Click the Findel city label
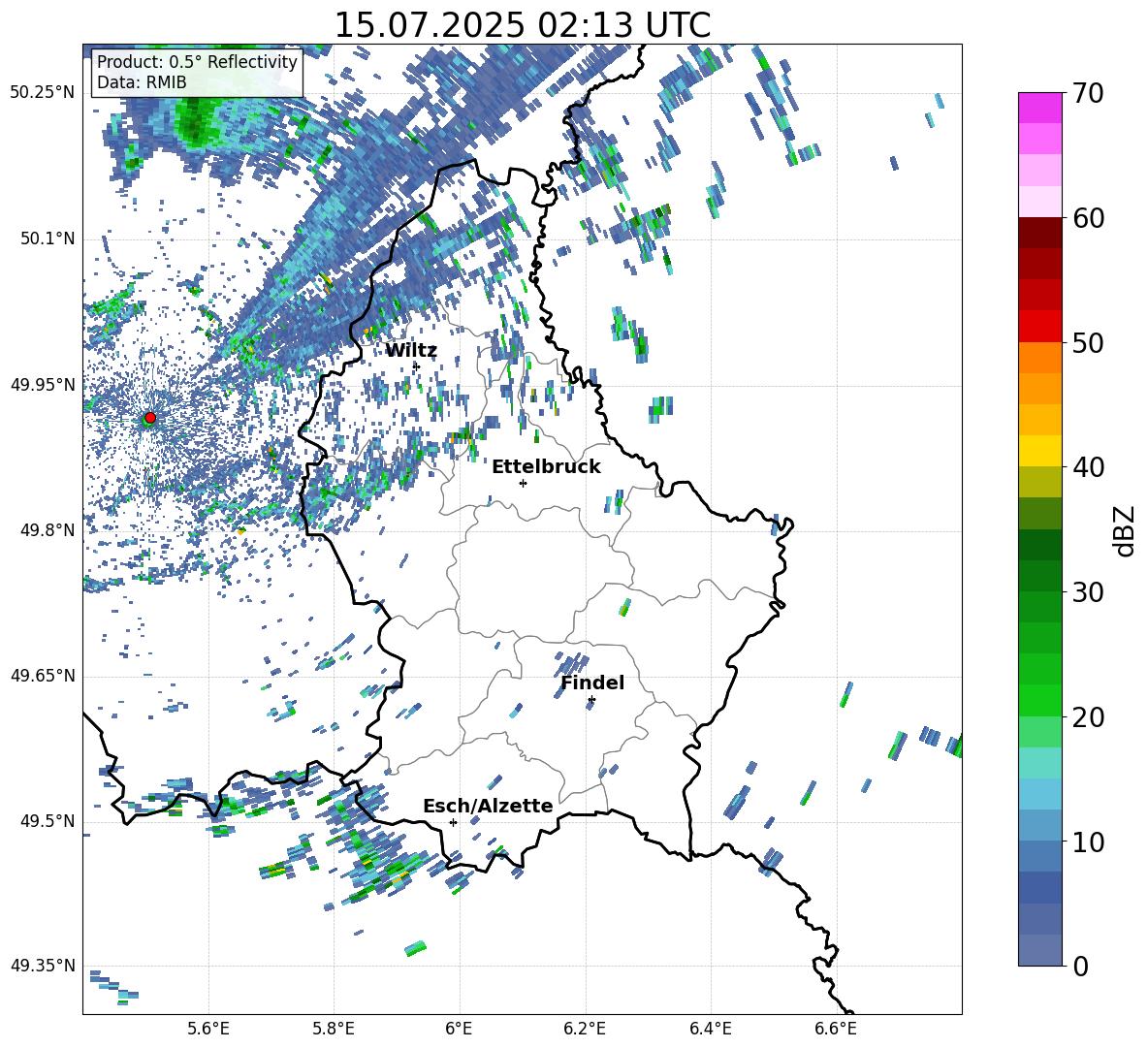 (592, 683)
